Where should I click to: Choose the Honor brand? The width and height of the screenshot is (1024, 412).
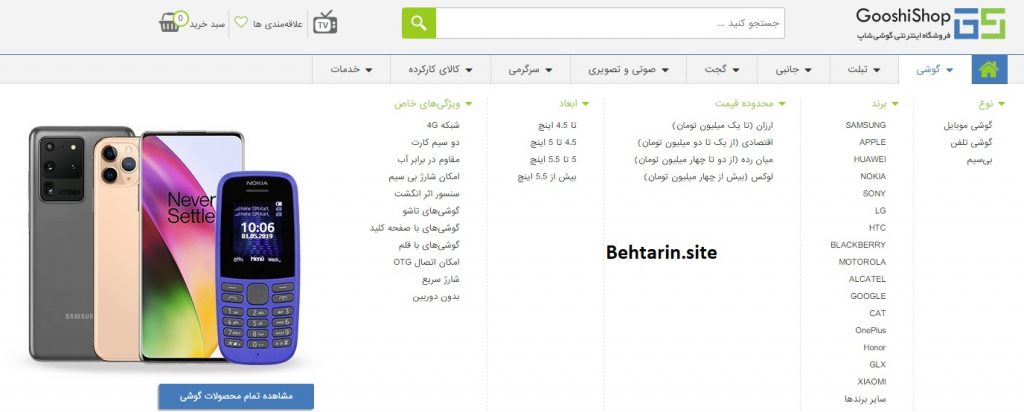(x=875, y=347)
